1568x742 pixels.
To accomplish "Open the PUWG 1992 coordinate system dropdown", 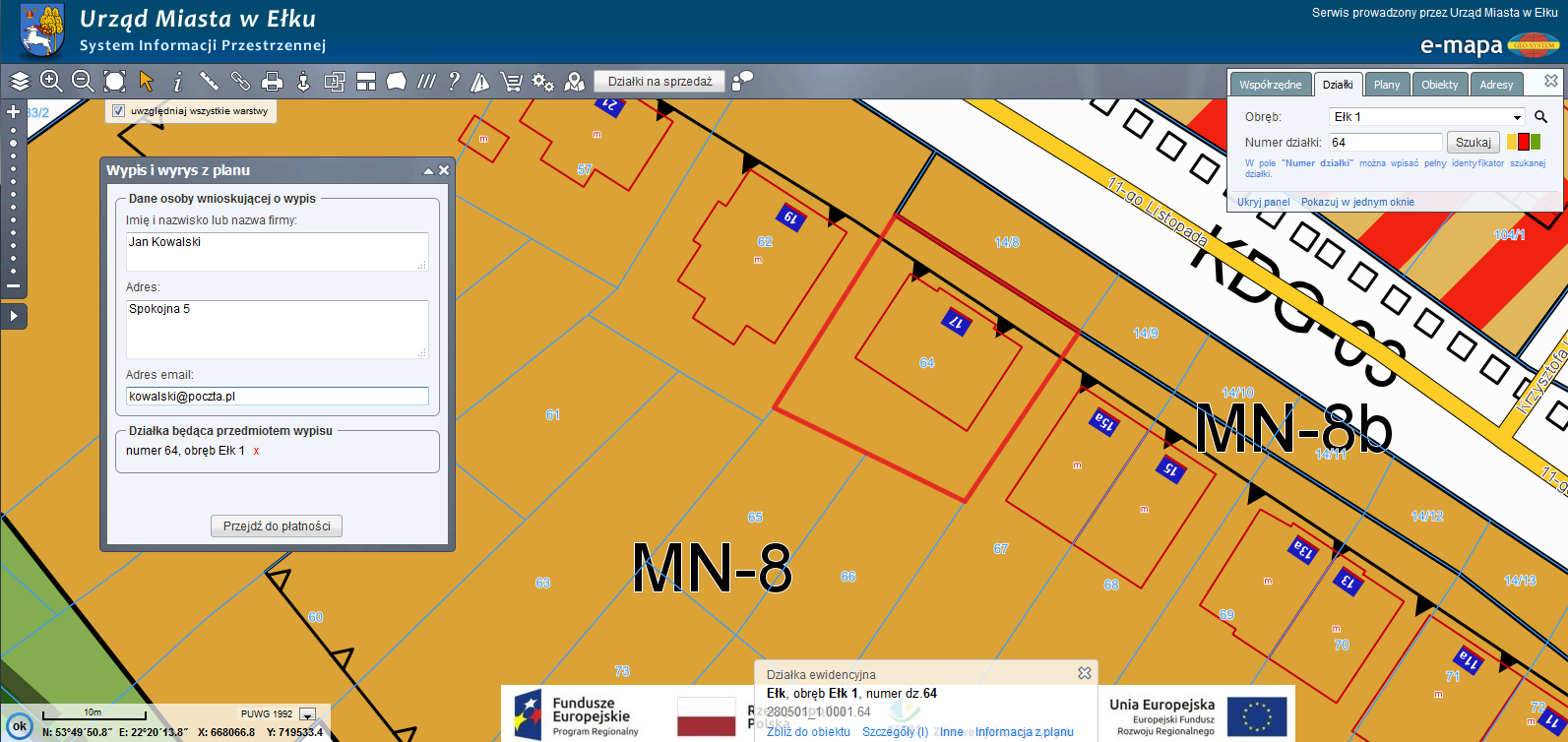I will pos(308,714).
